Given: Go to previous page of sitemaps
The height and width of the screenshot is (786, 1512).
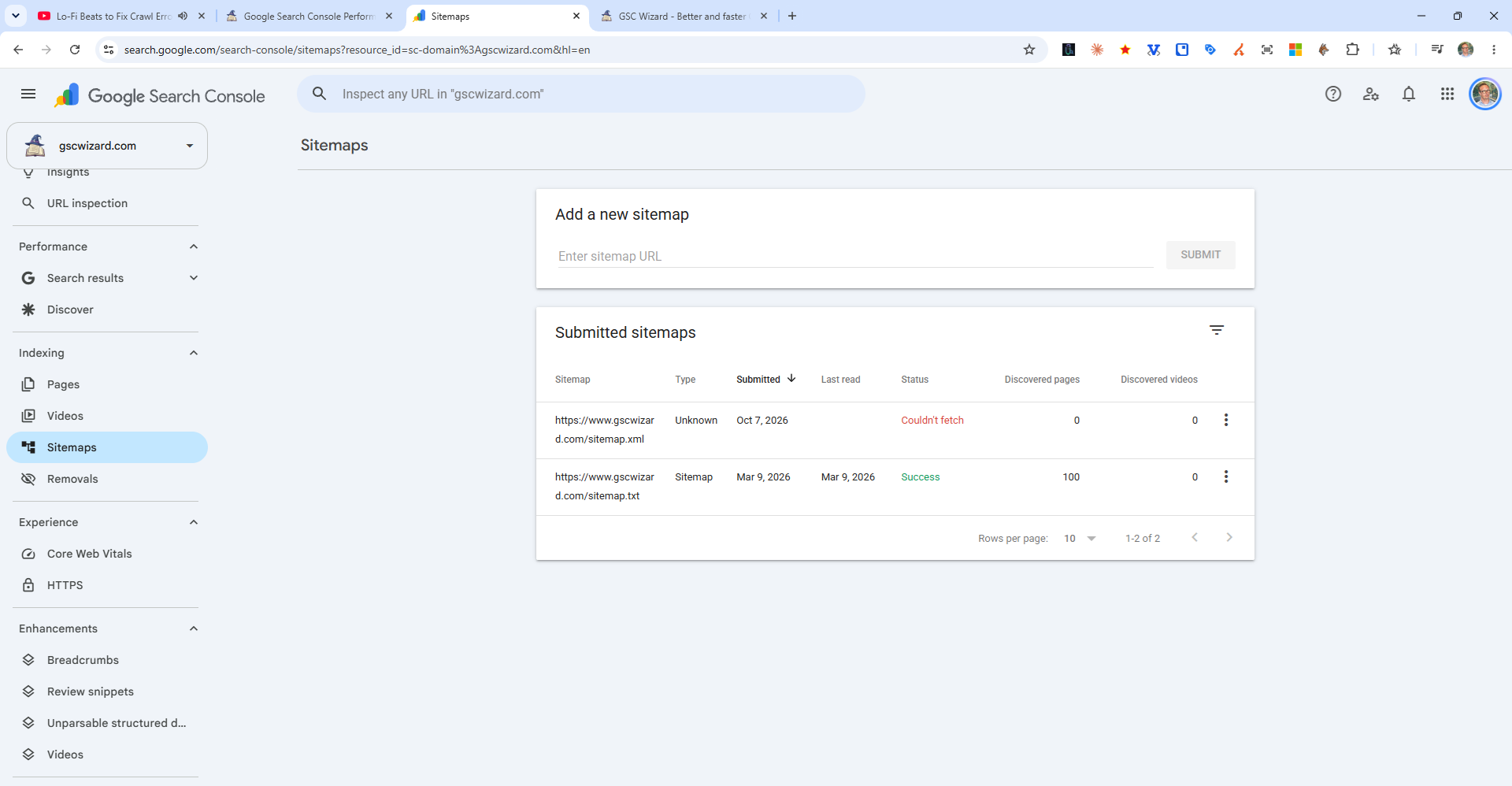Looking at the screenshot, I should point(1195,538).
